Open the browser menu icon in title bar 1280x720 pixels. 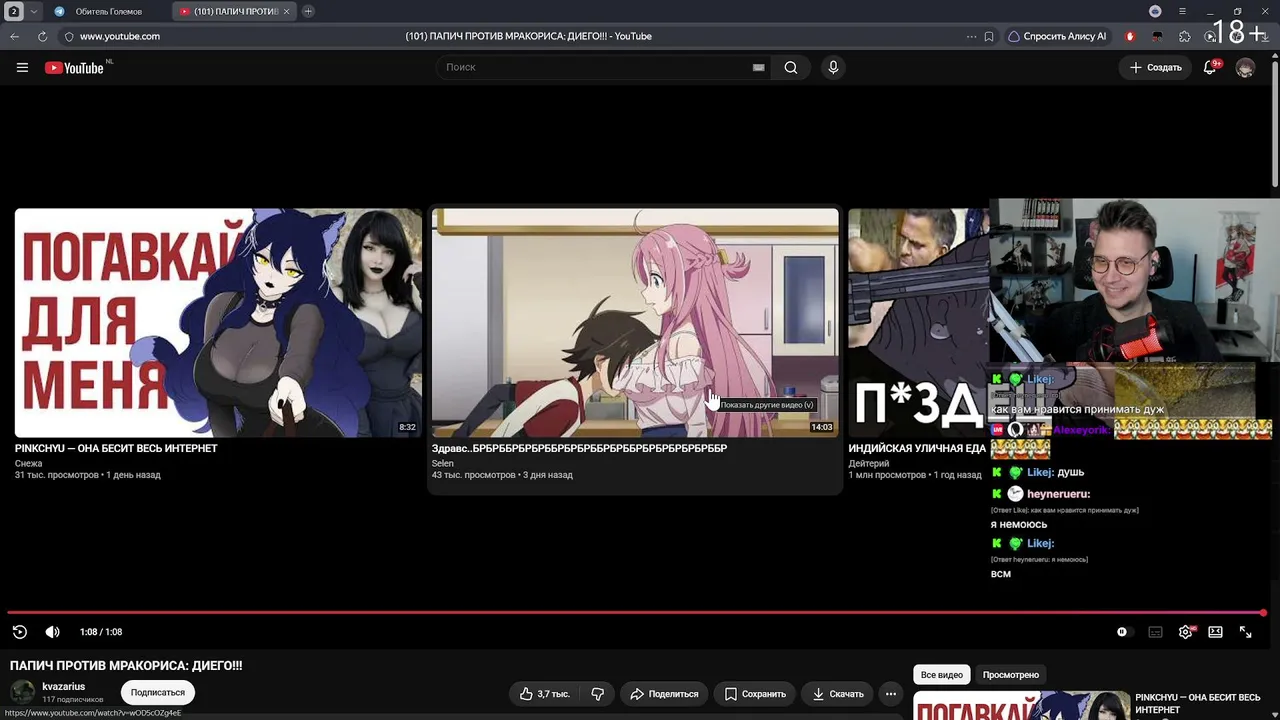(1182, 11)
